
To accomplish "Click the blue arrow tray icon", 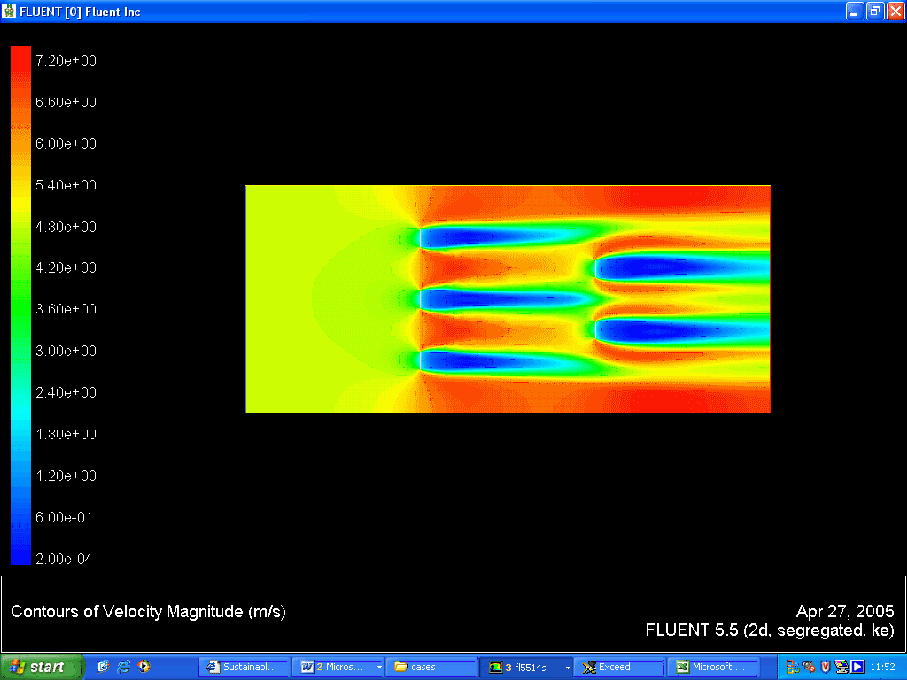I will click(x=857, y=667).
